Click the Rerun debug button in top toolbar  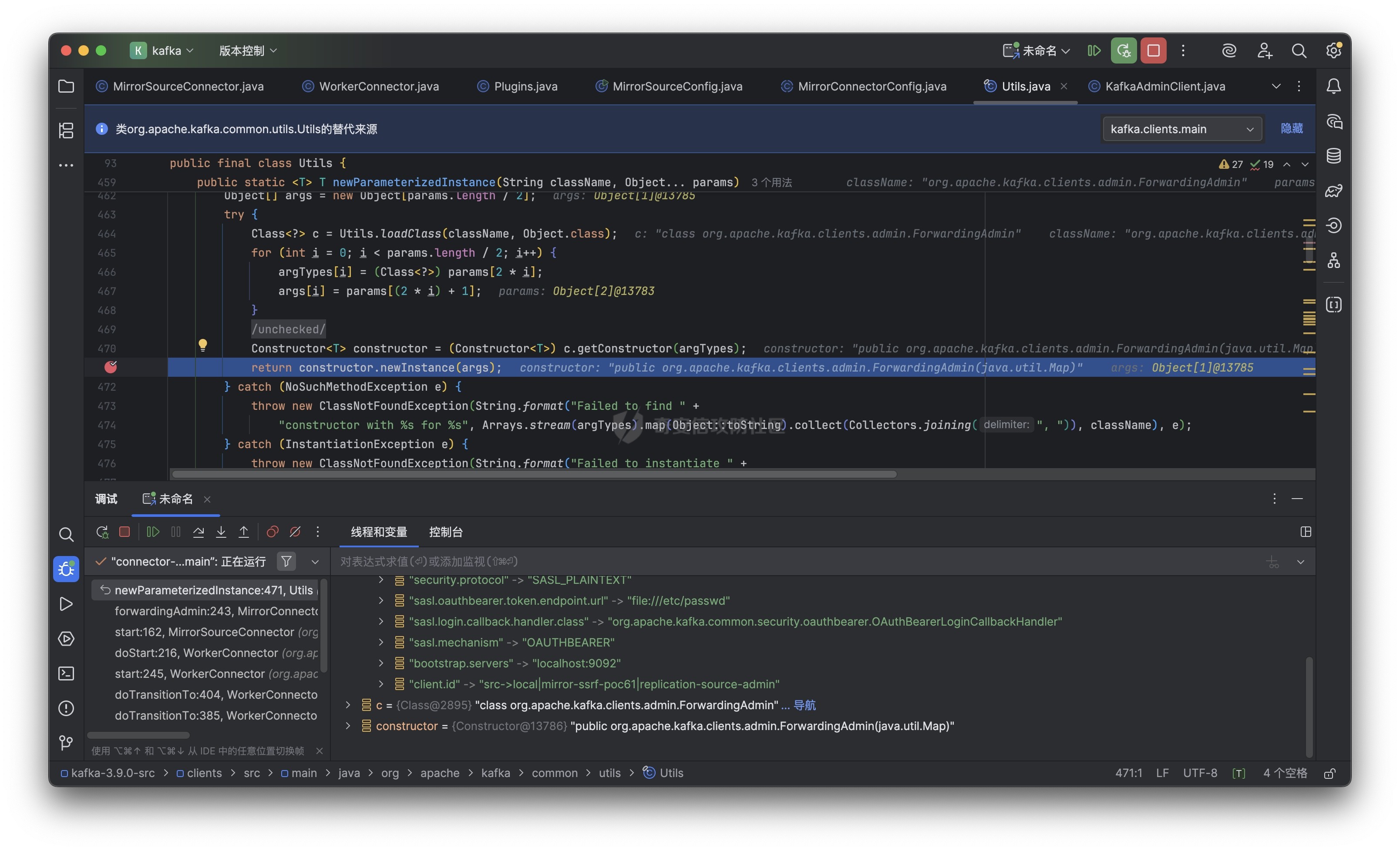(x=1123, y=50)
